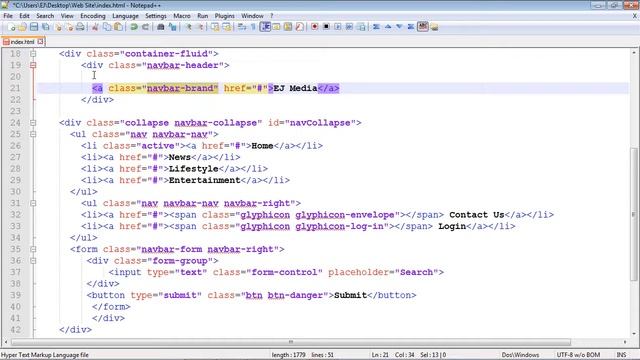Screen dimensions: 640x360
Task: Open the Plugins menu
Action: (224, 16)
